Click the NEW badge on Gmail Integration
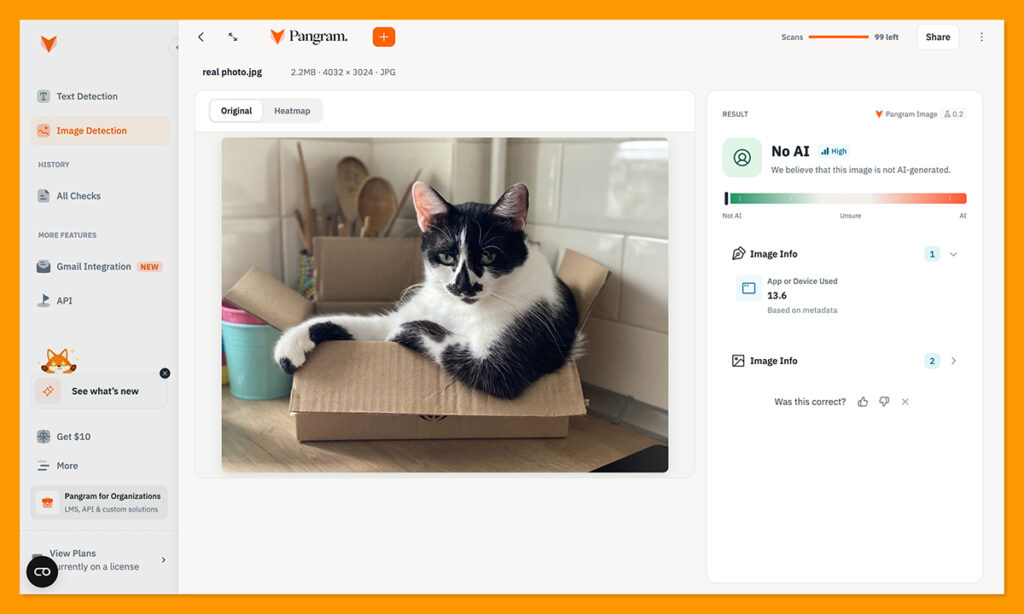Image resolution: width=1024 pixels, height=614 pixels. point(150,267)
